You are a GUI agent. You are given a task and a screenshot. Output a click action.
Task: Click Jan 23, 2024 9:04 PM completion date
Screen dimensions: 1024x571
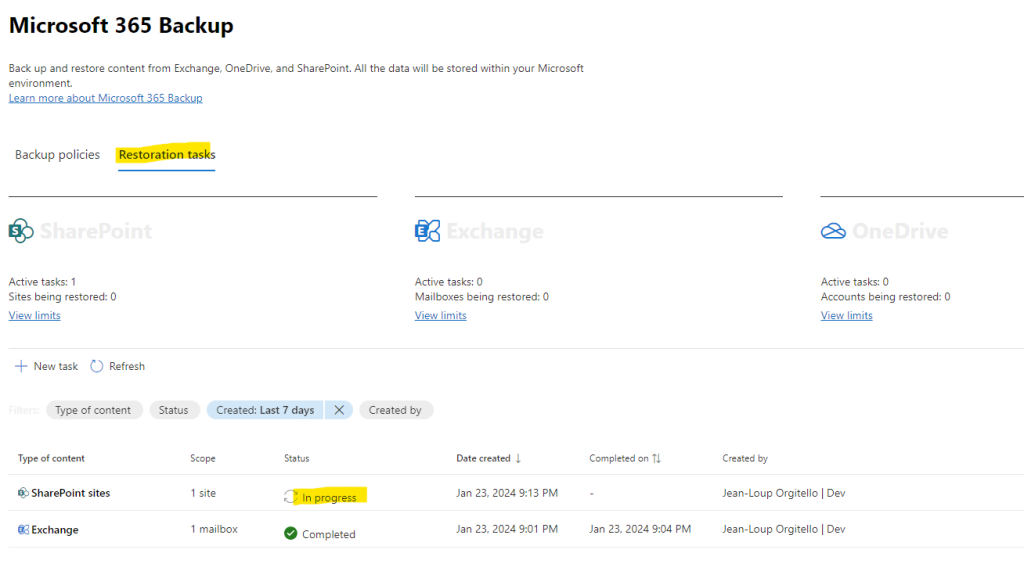click(x=640, y=529)
